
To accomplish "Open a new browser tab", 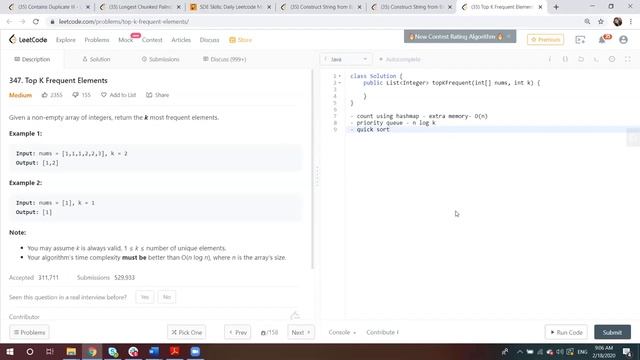I will pyautogui.click(x=556, y=7).
